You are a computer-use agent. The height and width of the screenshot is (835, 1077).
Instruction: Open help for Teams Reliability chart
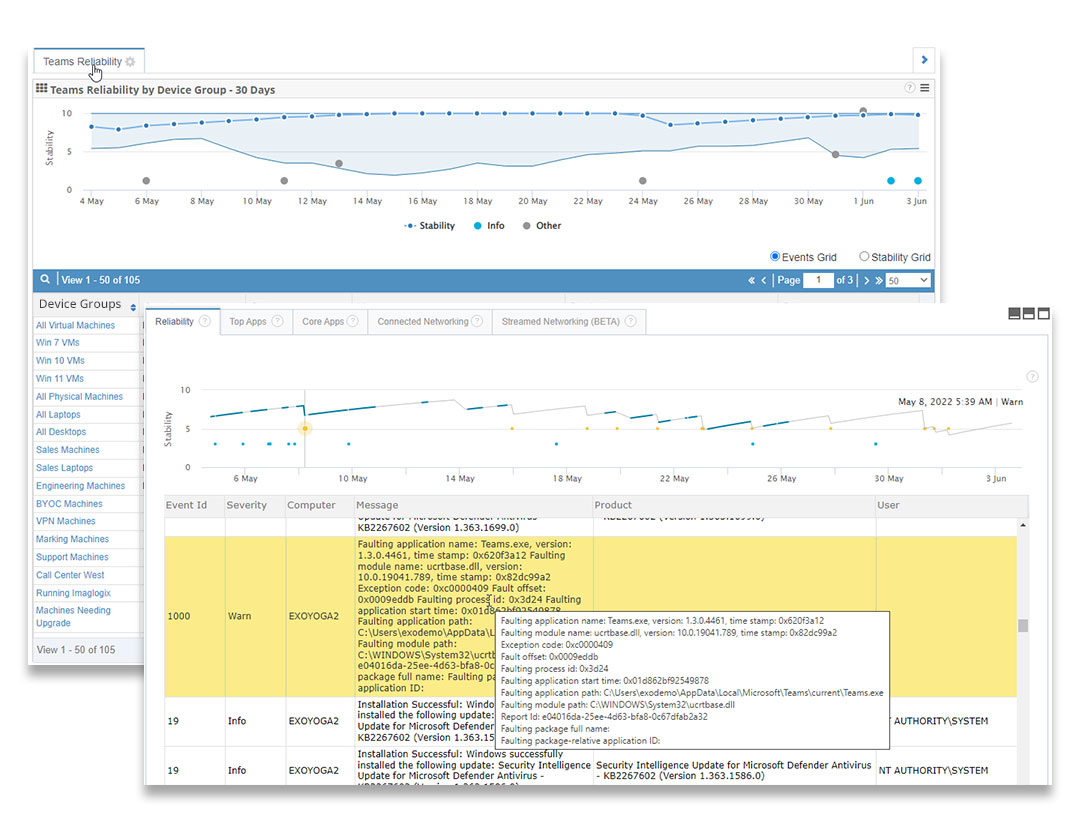pos(909,88)
